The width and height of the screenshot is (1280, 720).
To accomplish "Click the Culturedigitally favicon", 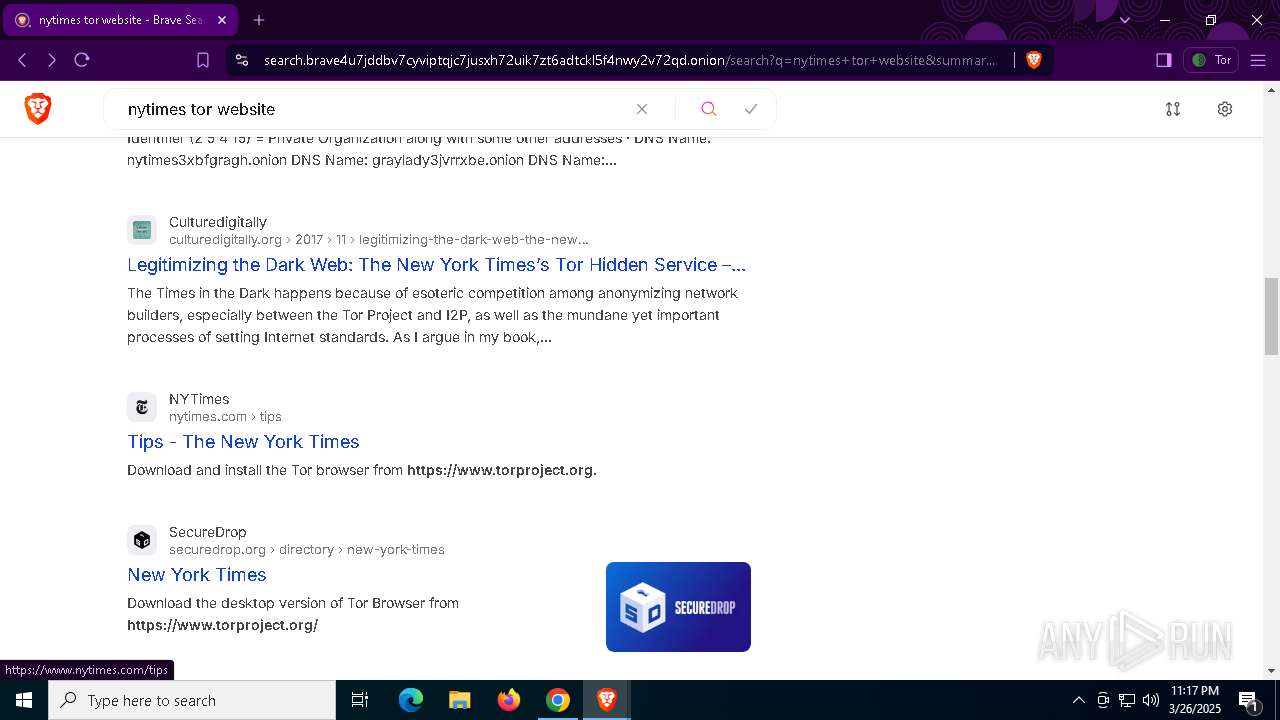I will [142, 230].
